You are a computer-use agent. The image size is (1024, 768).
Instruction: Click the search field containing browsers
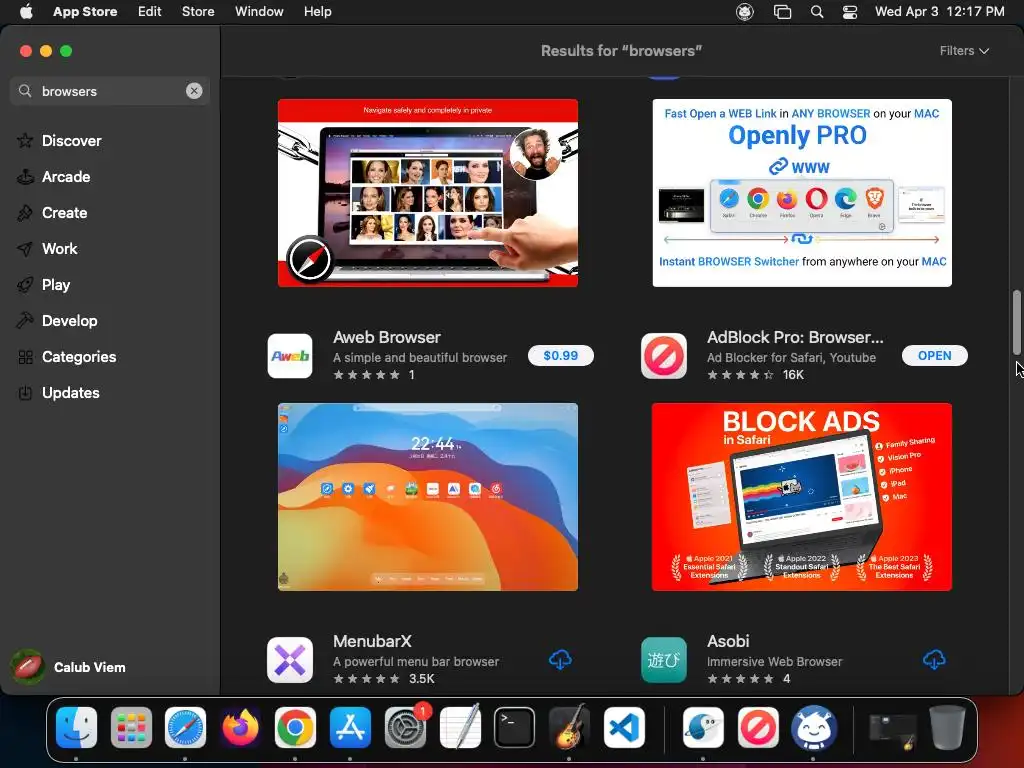point(110,91)
